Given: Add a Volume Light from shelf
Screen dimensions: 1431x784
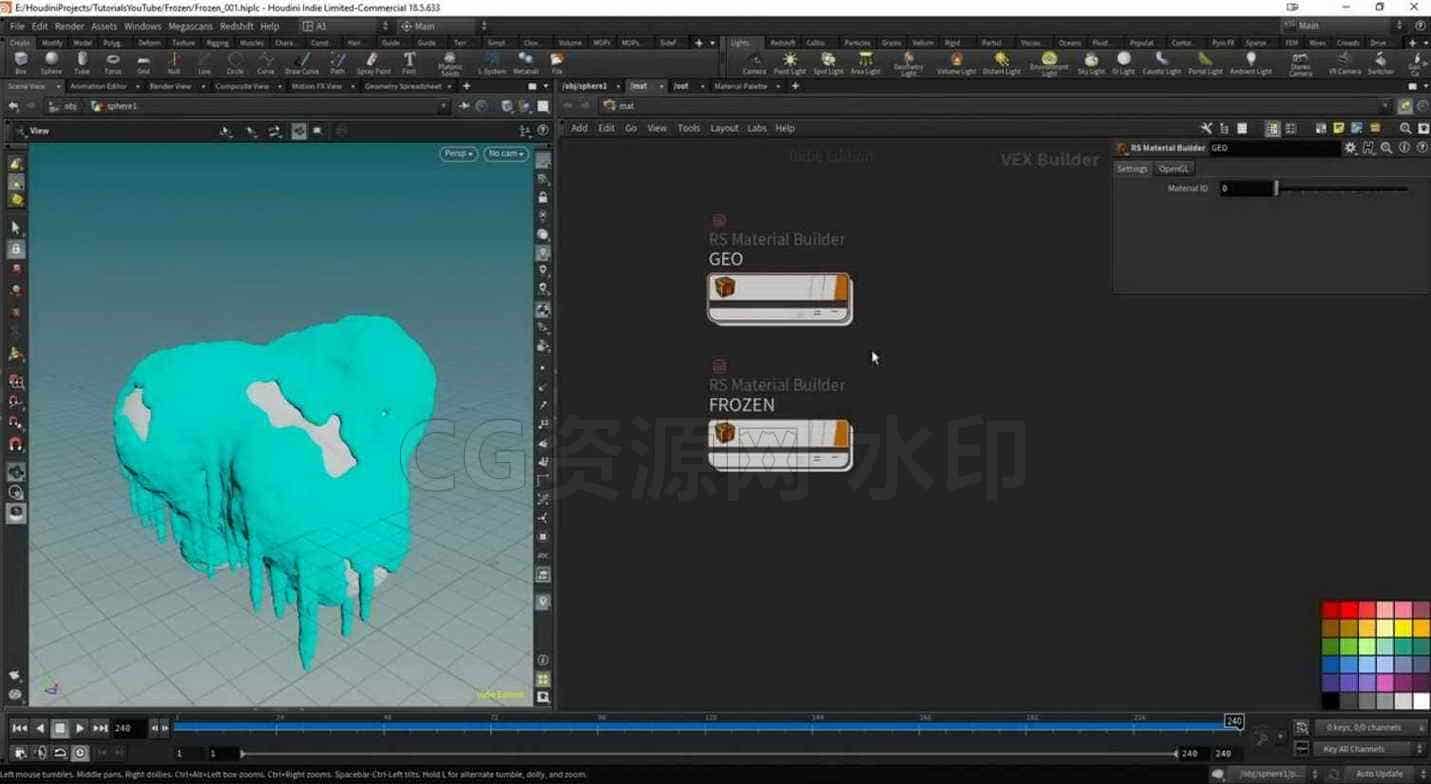Looking at the screenshot, I should click(957, 63).
